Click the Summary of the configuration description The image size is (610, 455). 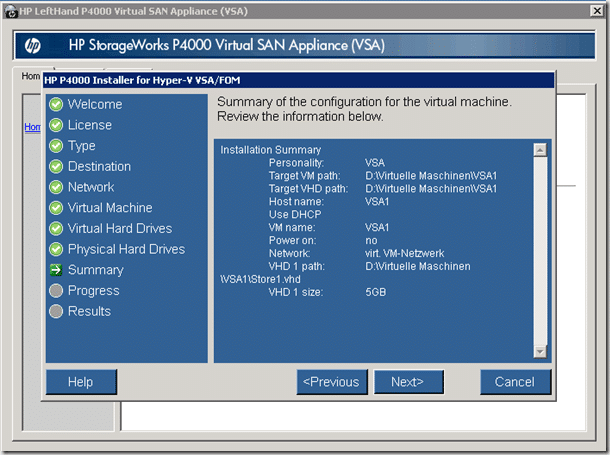click(365, 109)
